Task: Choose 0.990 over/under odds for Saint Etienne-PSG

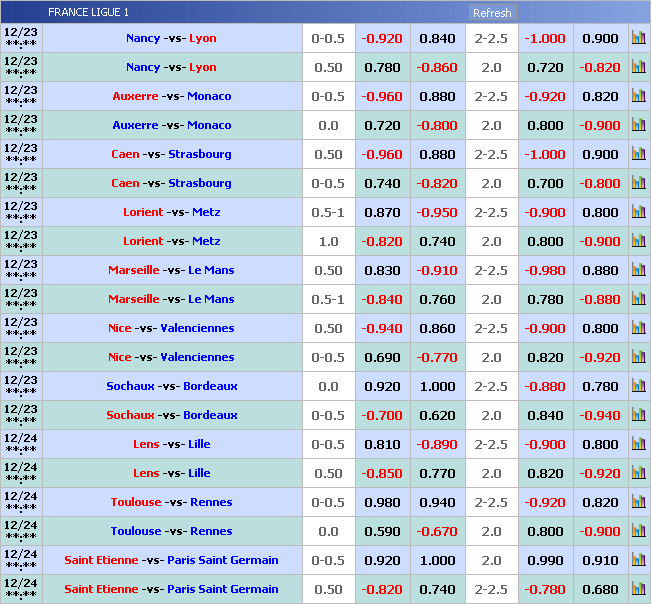Action: (545, 560)
